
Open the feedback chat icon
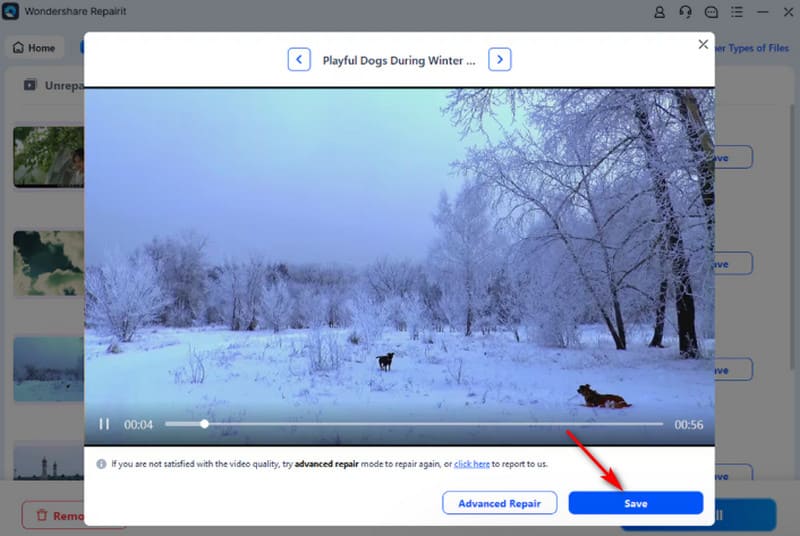pos(711,13)
